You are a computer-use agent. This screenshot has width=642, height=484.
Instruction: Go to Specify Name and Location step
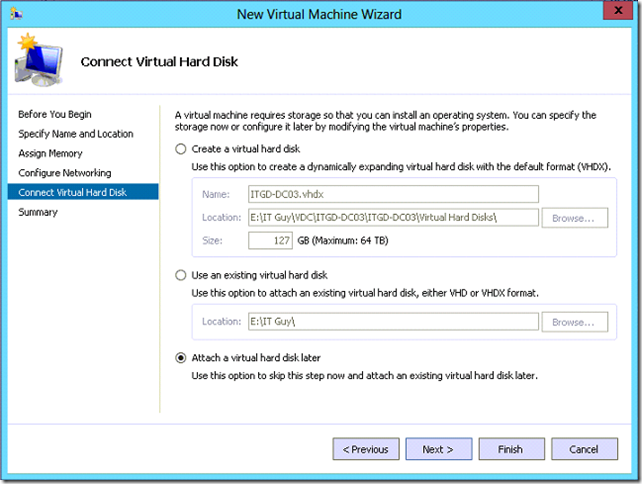click(x=76, y=134)
